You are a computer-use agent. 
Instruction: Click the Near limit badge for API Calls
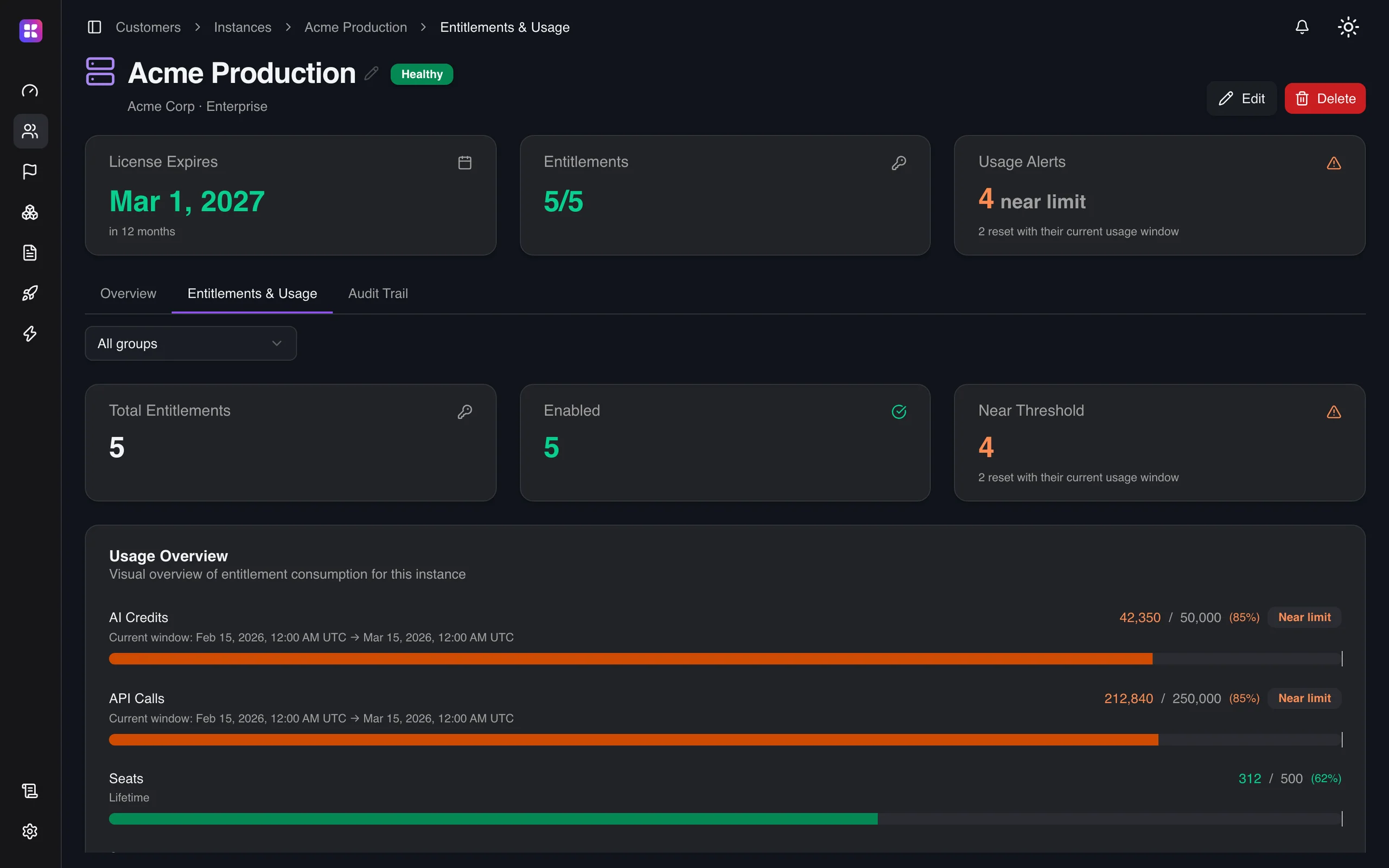(x=1304, y=698)
